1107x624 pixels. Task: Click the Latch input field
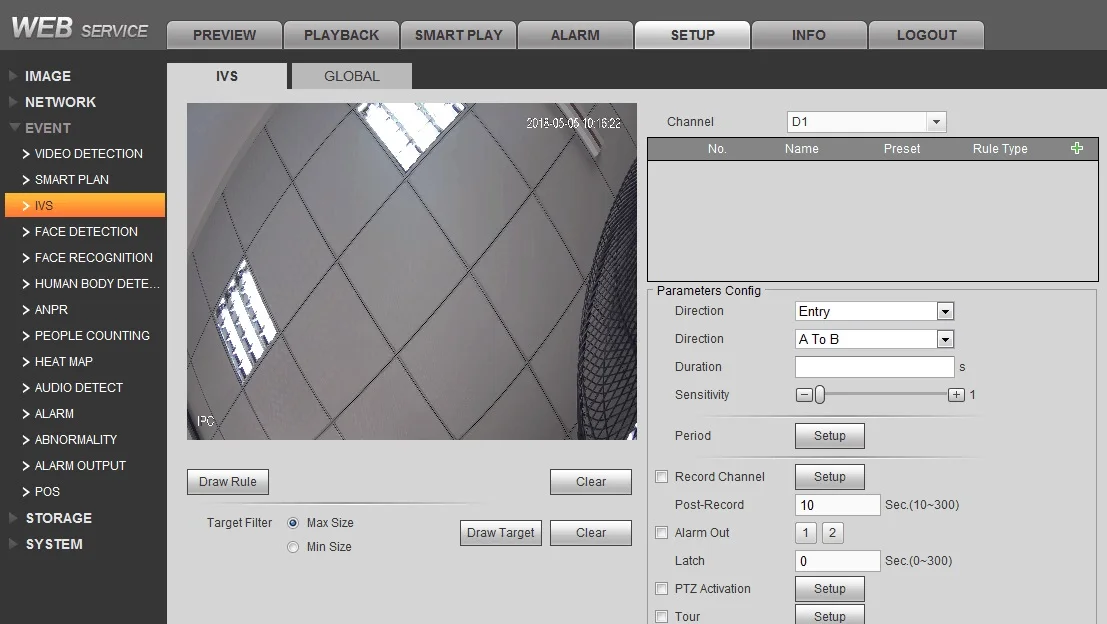[x=837, y=561]
